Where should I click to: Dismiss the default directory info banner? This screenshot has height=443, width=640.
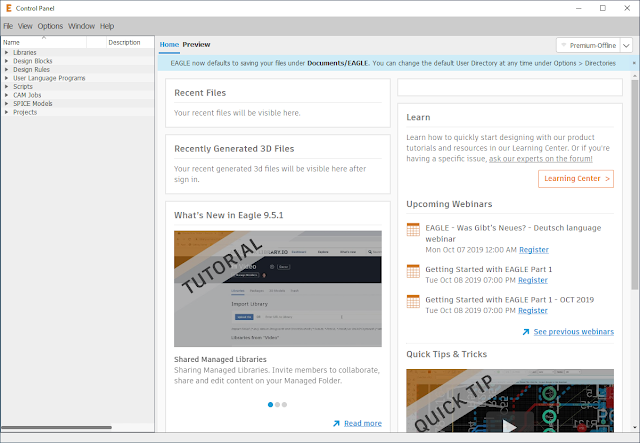pos(634,63)
